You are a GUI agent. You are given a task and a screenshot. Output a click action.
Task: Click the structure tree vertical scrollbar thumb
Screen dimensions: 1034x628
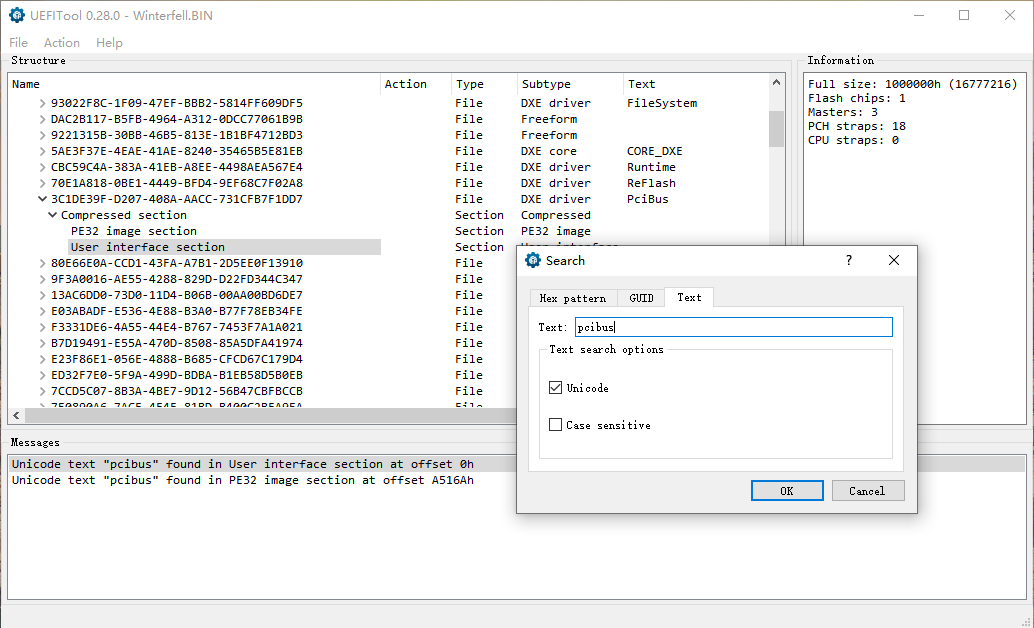[x=776, y=129]
